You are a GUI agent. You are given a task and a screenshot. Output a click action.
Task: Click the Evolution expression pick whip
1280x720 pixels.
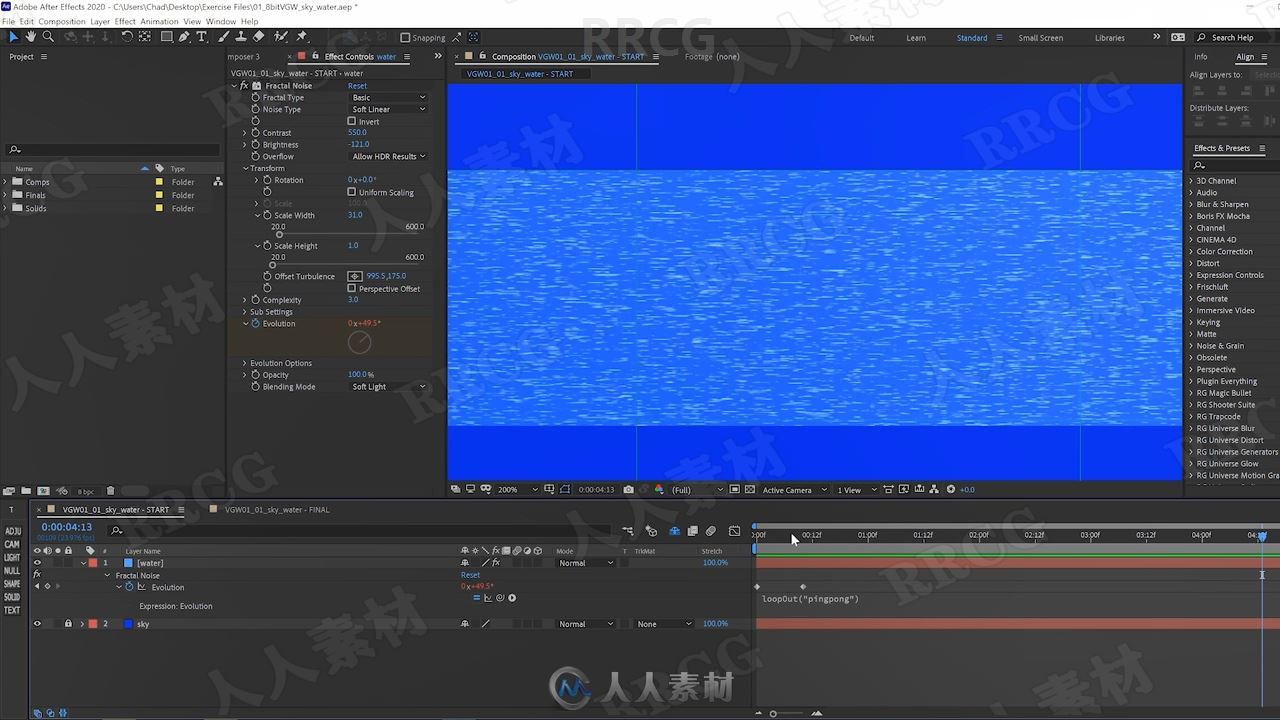click(x=500, y=598)
